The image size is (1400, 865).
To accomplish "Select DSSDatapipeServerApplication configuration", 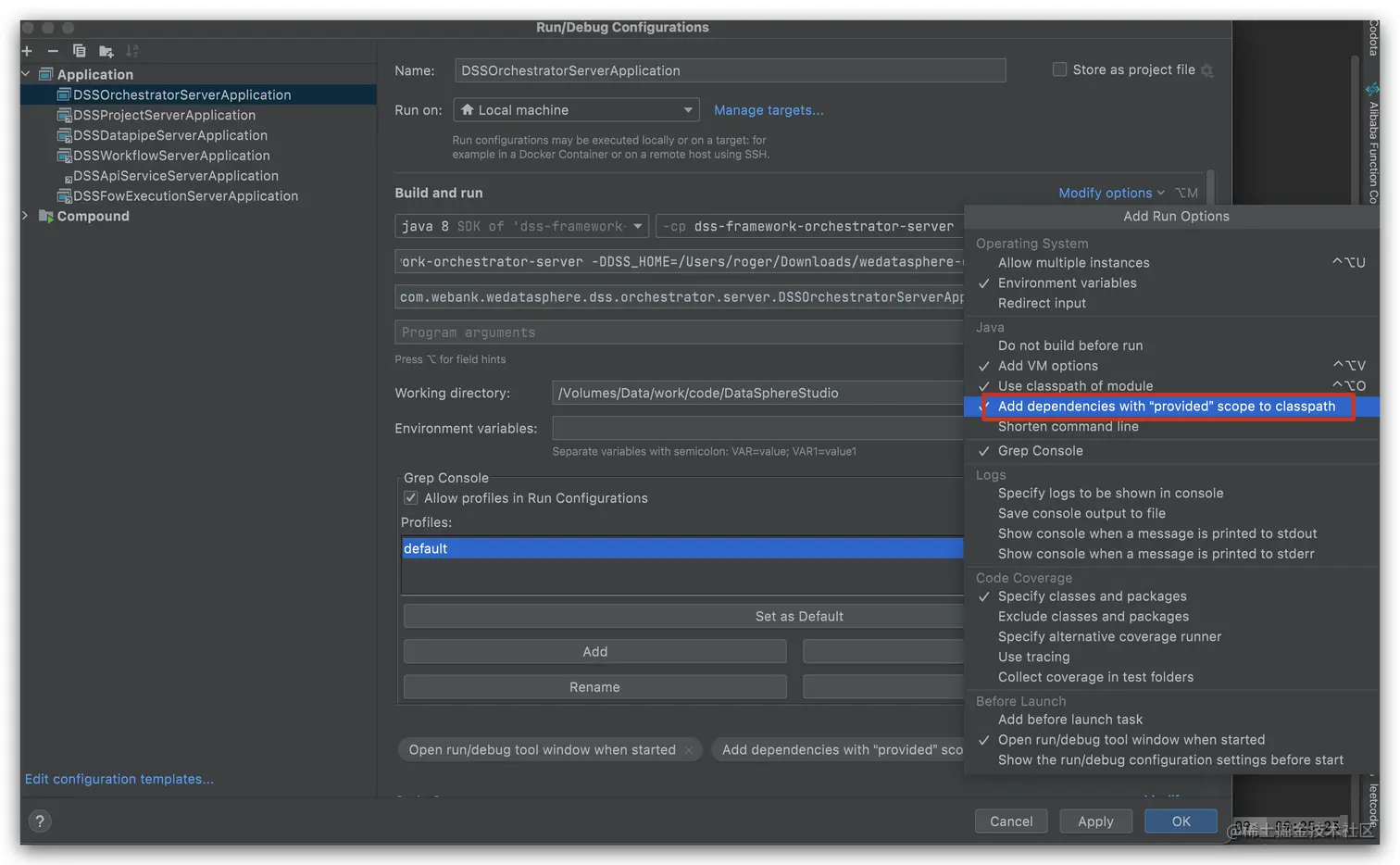I will (170, 135).
